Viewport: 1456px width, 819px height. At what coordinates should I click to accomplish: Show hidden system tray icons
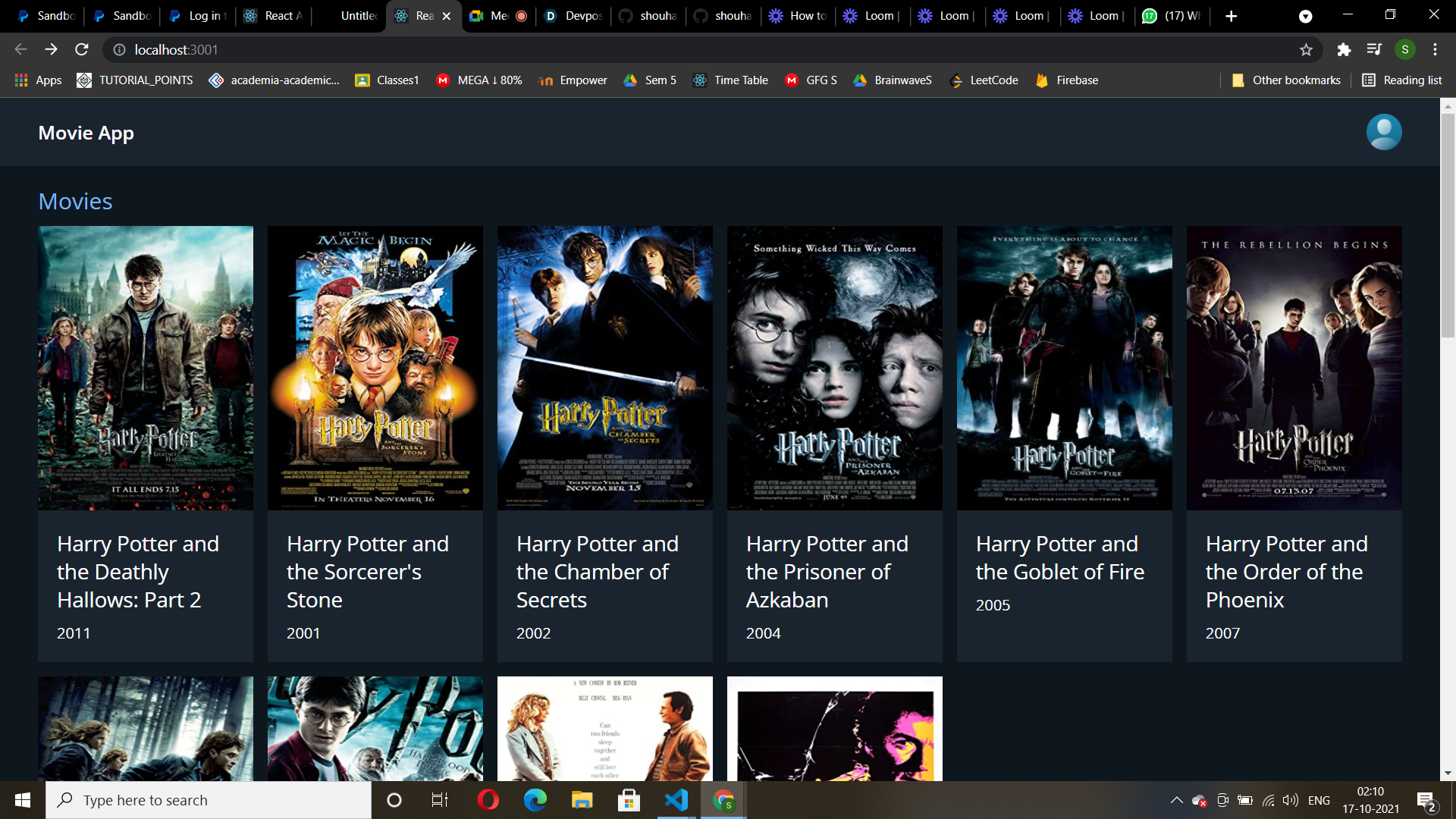[x=1176, y=800]
